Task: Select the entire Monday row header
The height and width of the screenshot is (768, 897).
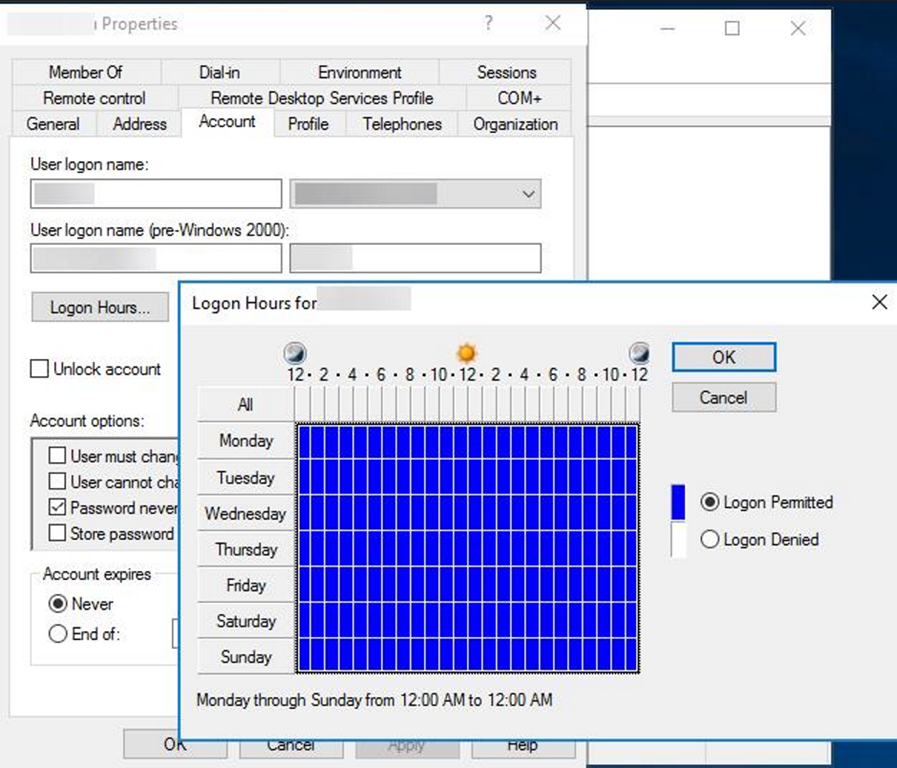Action: click(245, 441)
